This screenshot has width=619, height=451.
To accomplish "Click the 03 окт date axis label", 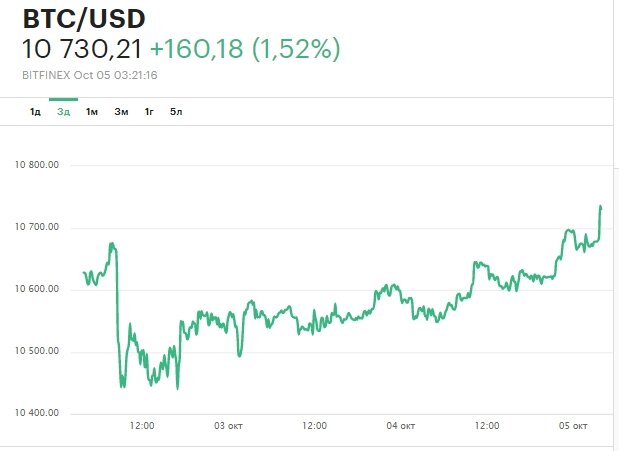I will [x=228, y=426].
